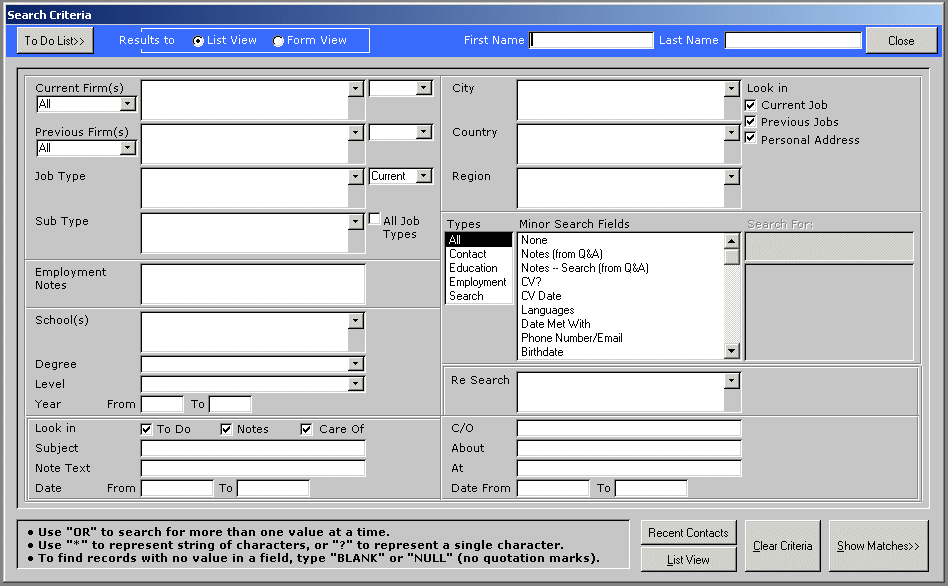Select the List View radio button
This screenshot has height=586, width=948.
click(198, 41)
